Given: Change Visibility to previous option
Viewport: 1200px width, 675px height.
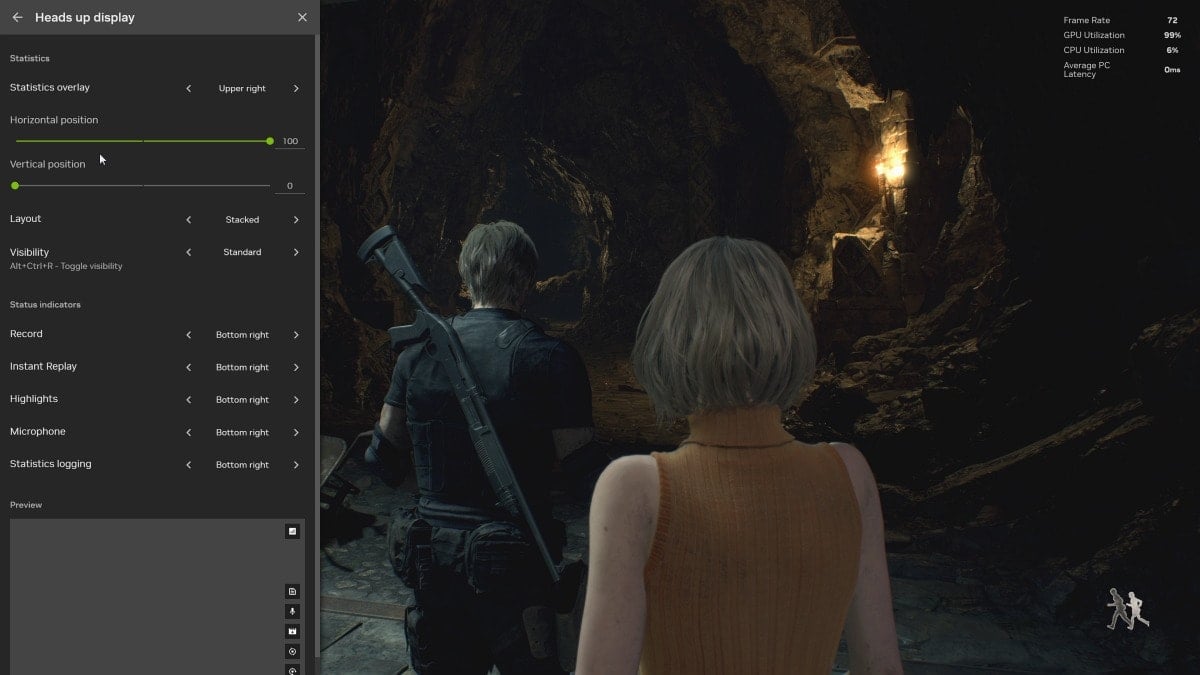Looking at the screenshot, I should pyautogui.click(x=188, y=252).
